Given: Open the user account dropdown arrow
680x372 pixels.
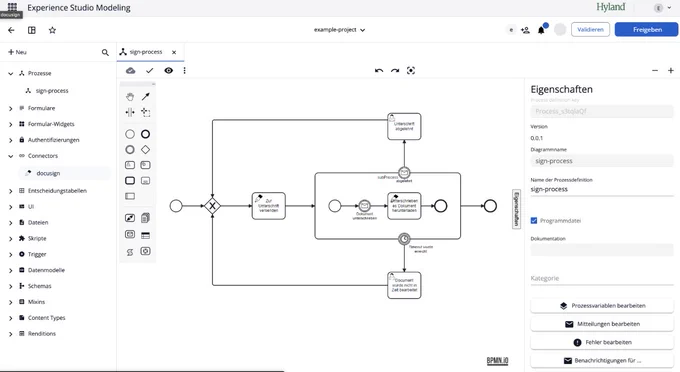Looking at the screenshot, I should click(669, 8).
